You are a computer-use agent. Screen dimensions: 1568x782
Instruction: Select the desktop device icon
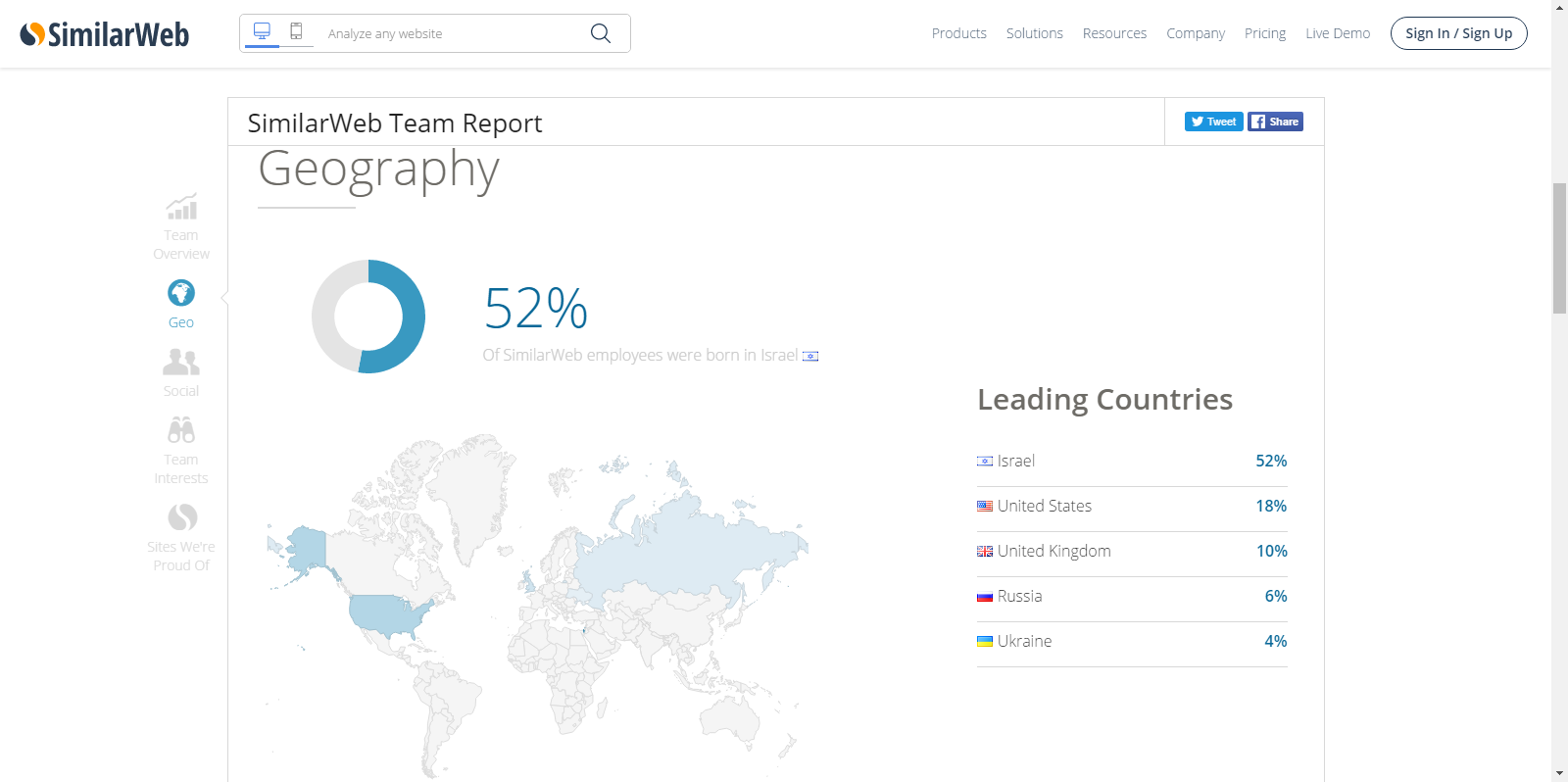tap(262, 31)
